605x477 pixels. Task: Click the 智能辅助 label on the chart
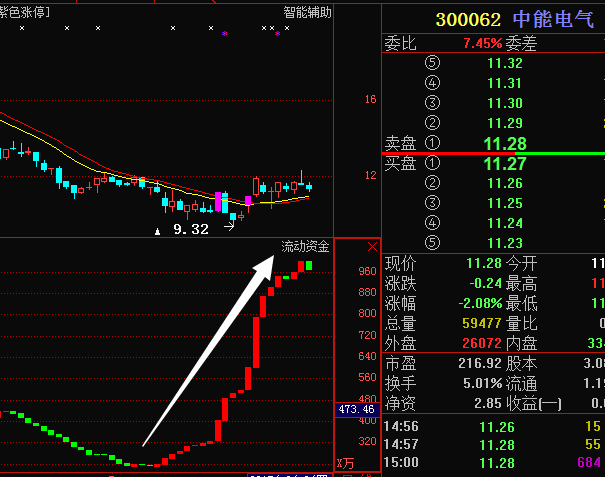308,12
